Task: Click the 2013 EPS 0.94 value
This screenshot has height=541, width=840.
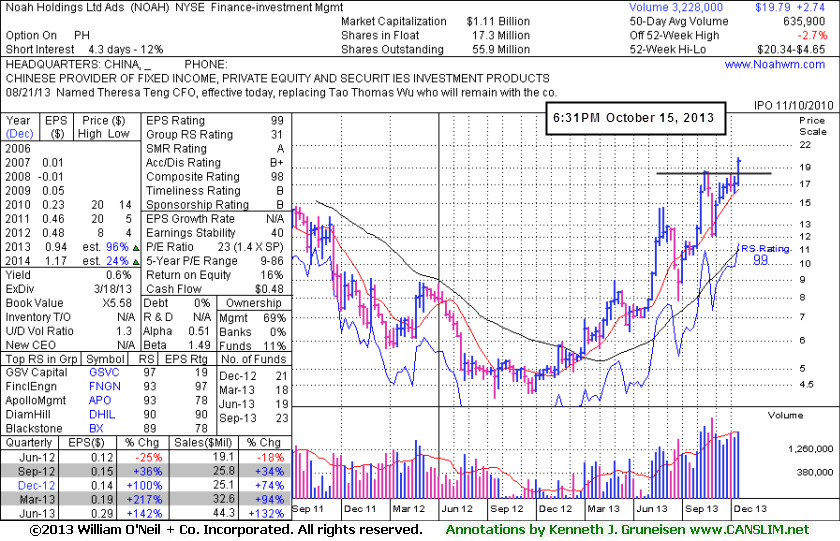Action: (x=56, y=247)
